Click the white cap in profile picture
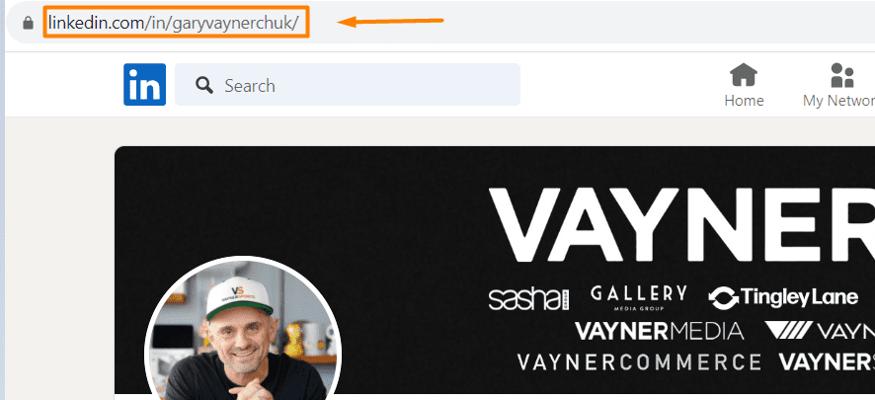875x400 pixels. coord(239,297)
